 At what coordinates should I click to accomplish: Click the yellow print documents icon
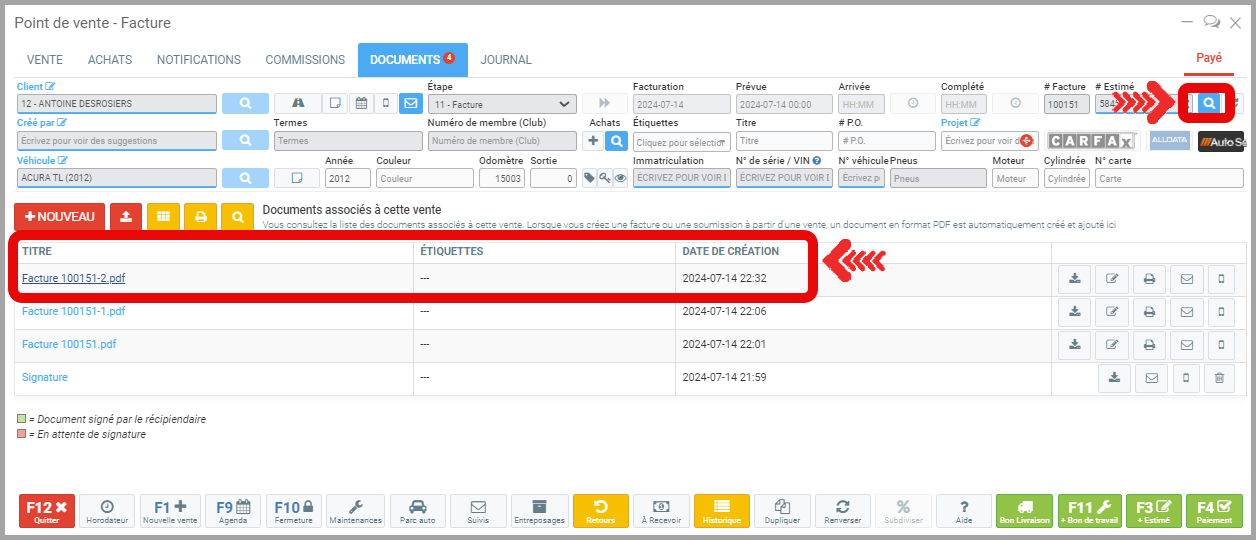point(201,216)
